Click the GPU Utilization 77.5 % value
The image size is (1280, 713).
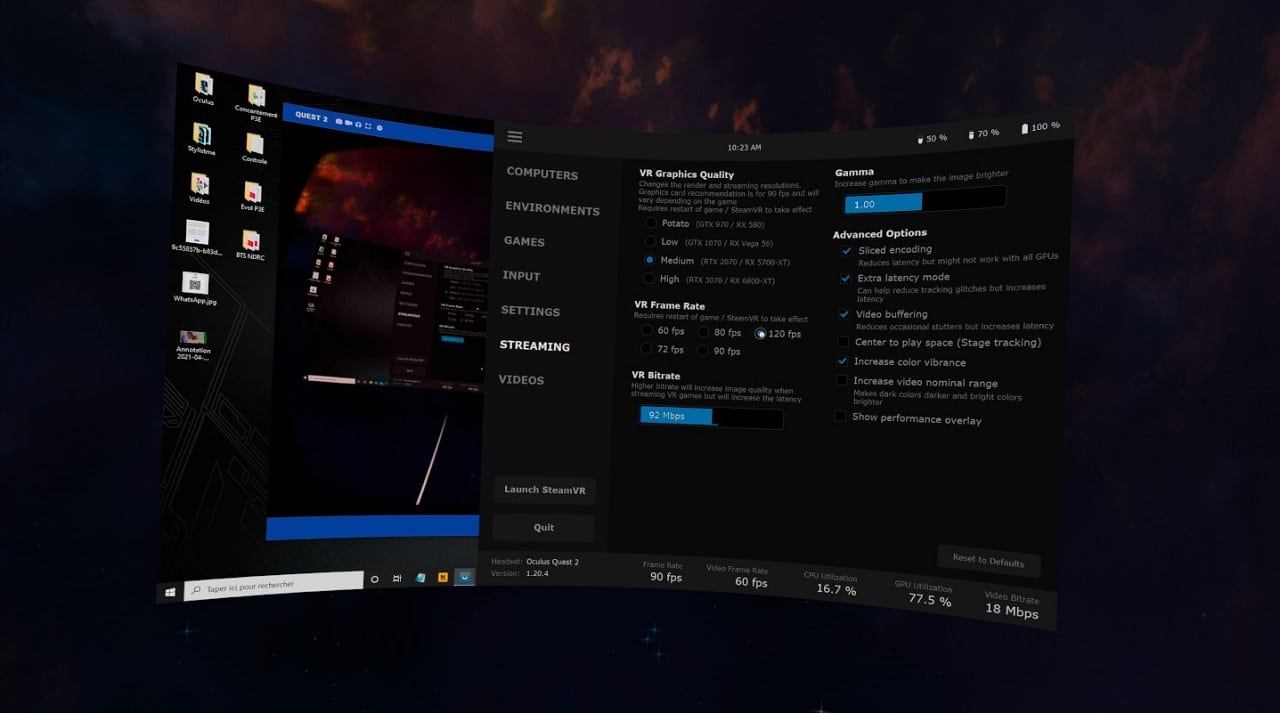coord(930,600)
